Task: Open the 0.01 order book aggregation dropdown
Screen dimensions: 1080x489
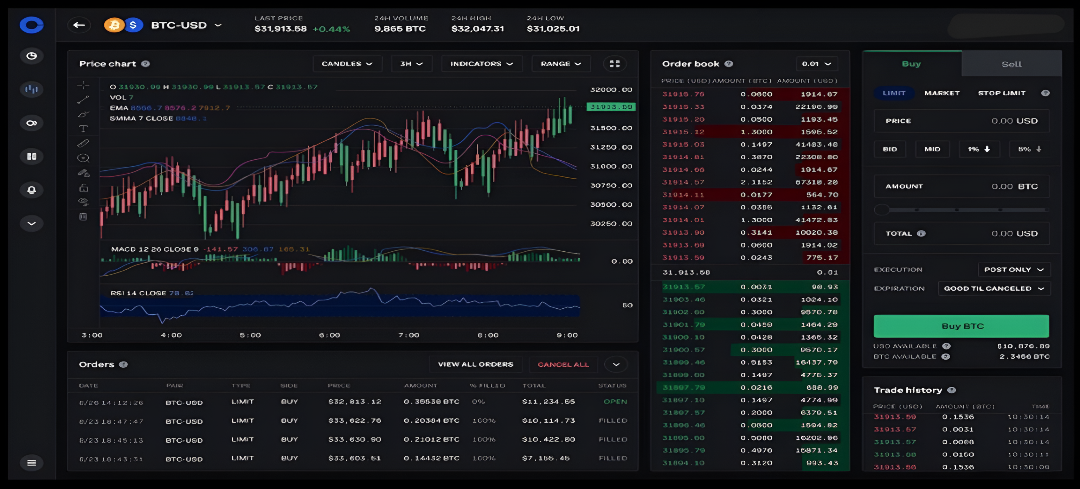Action: click(817, 64)
